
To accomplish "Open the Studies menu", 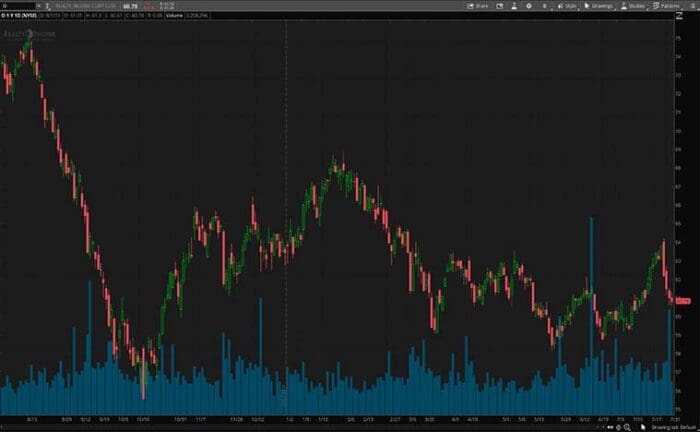I will coord(633,6).
